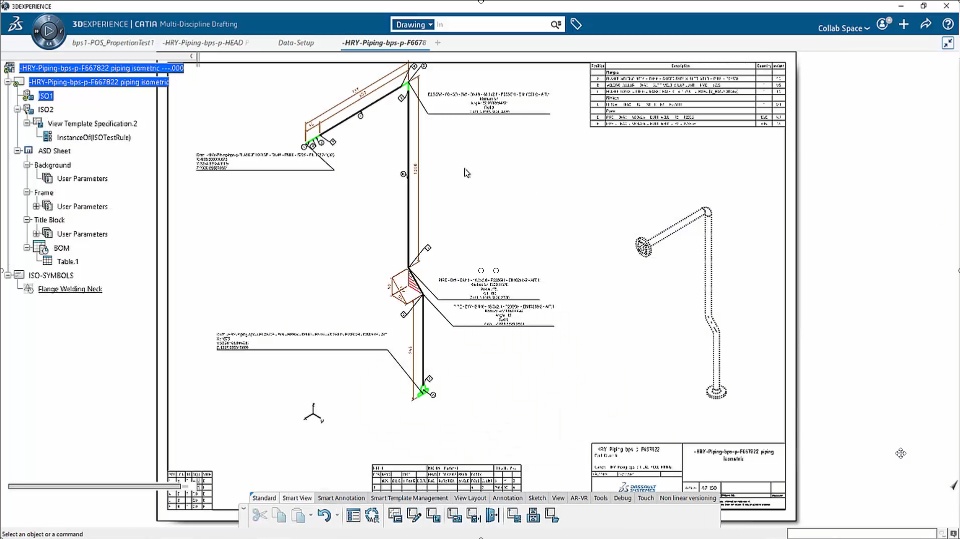Viewport: 960px width, 539px height.
Task: Click the last toolbar icon with folder
Action: pyautogui.click(x=552, y=515)
